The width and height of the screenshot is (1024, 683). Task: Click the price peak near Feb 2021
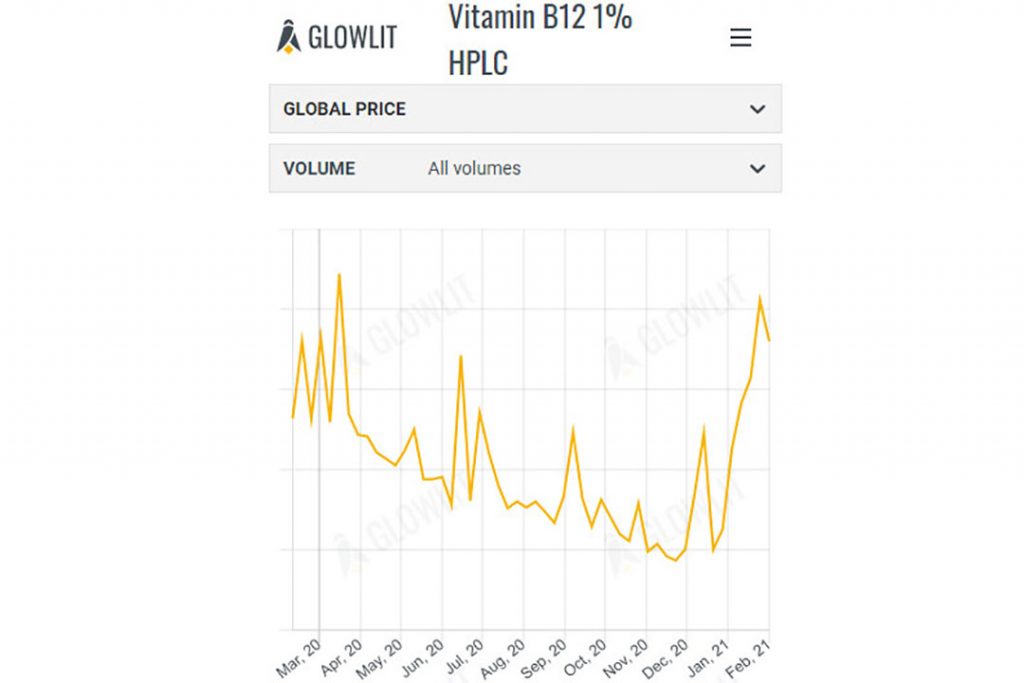[760, 297]
